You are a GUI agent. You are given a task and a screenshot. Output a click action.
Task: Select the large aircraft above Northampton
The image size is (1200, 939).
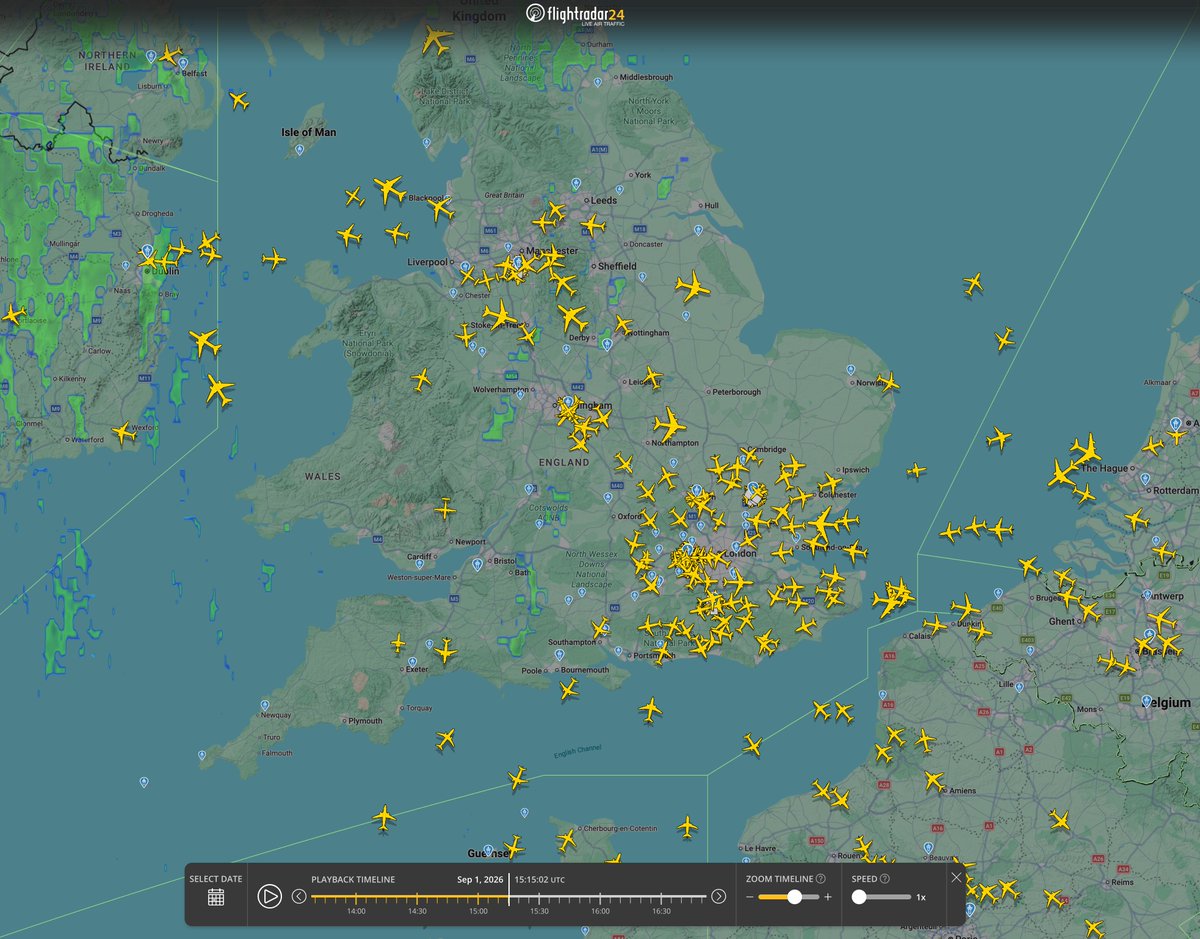670,424
